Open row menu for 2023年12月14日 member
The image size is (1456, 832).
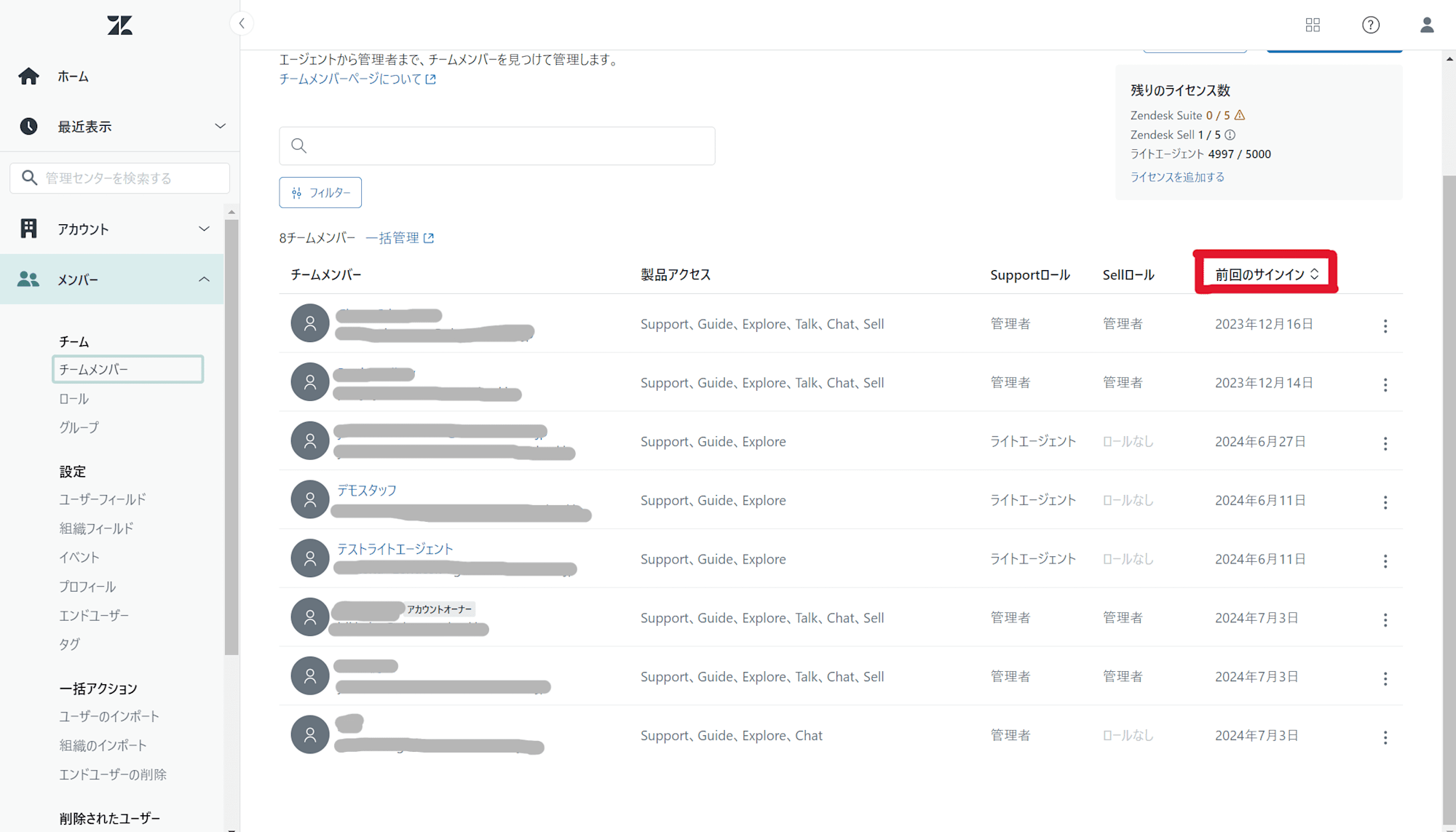(1385, 385)
